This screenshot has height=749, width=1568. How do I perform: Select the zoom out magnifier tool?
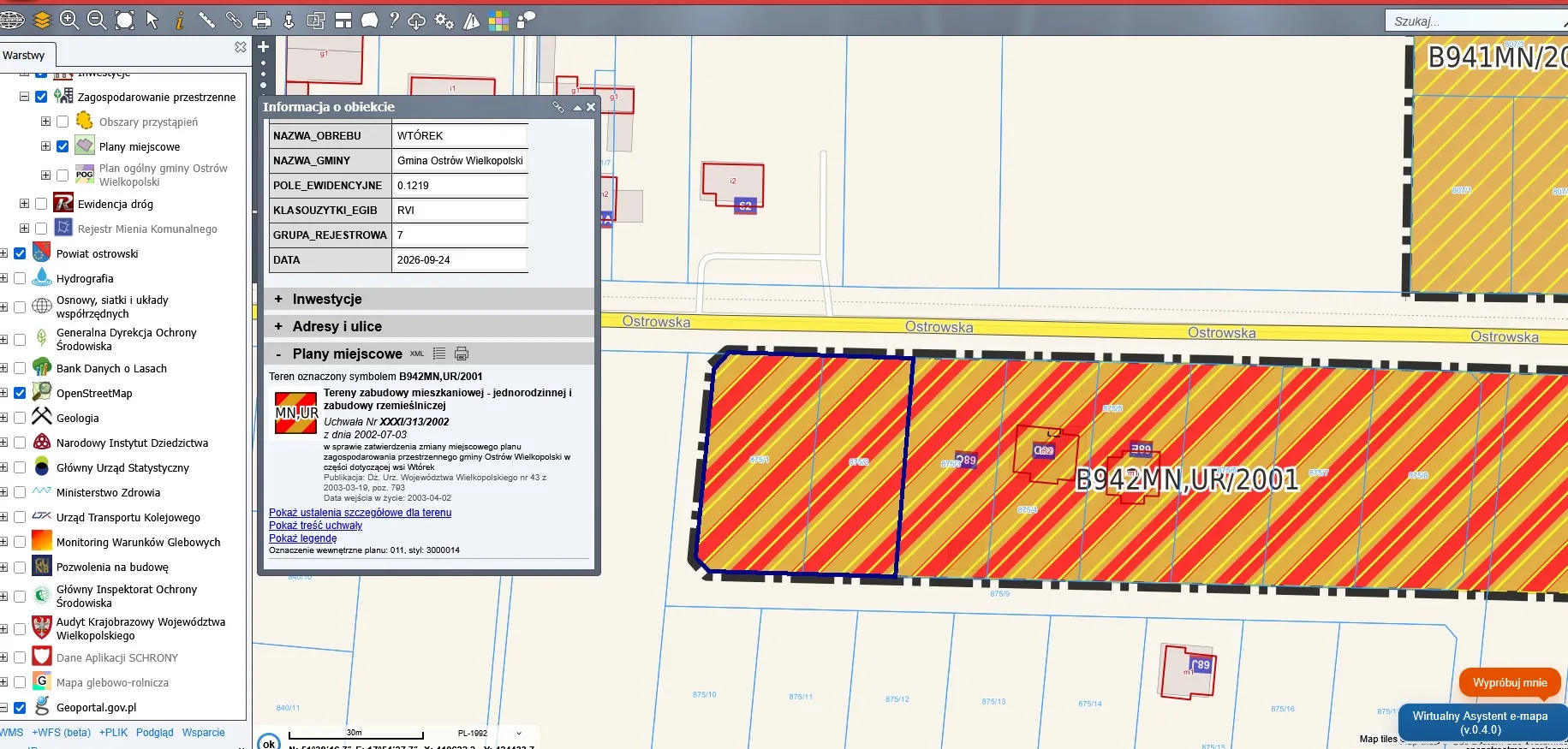click(x=97, y=20)
